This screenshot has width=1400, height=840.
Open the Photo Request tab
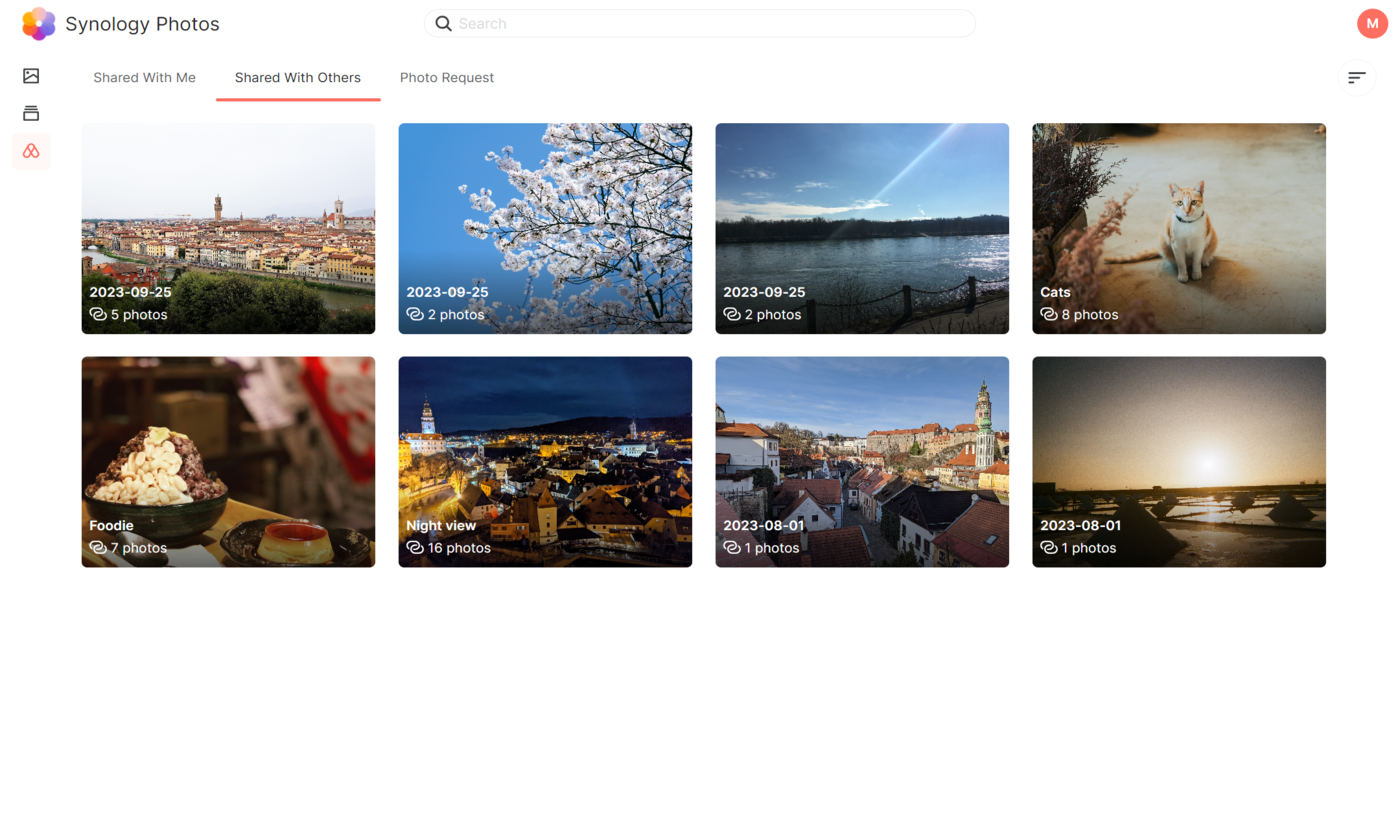click(447, 78)
